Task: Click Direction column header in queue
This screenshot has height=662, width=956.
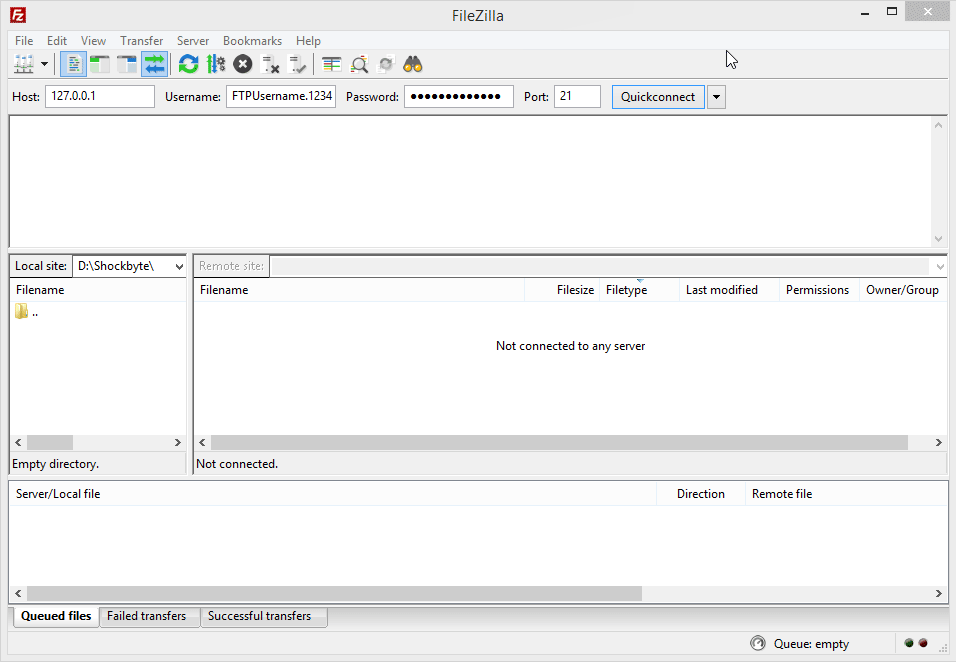Action: 701,494
